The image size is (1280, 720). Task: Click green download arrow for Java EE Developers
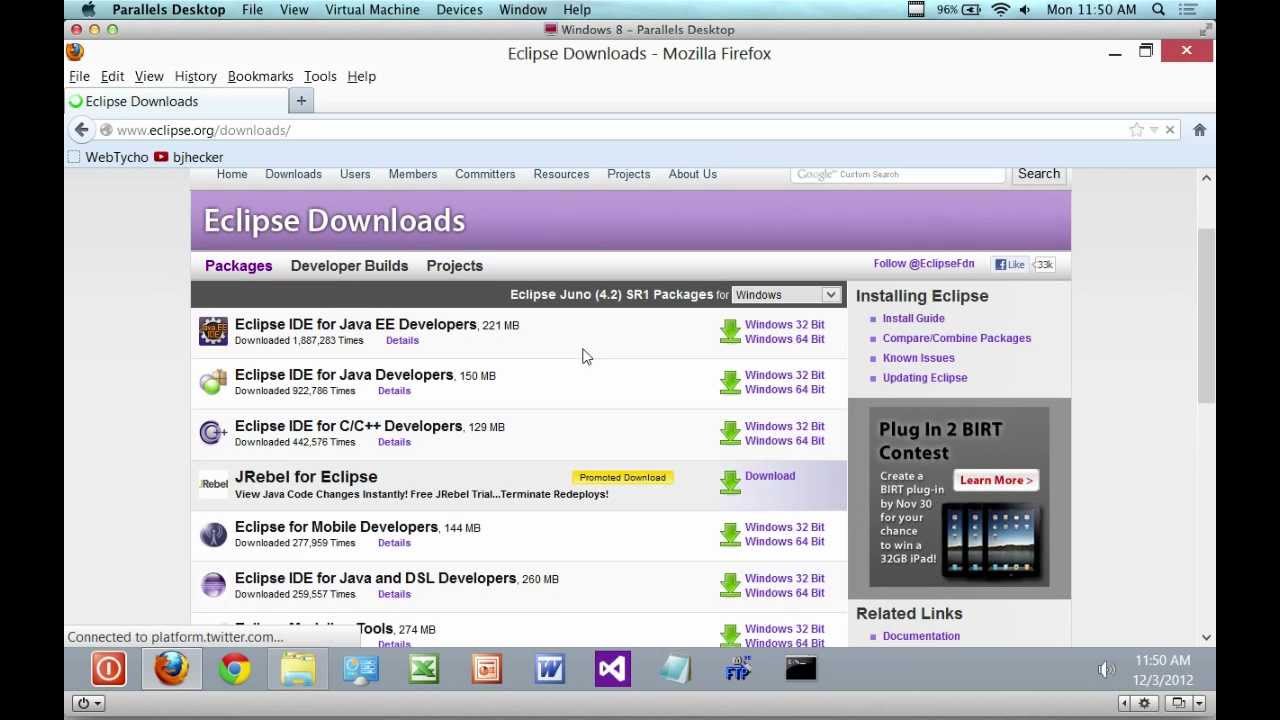tap(730, 332)
